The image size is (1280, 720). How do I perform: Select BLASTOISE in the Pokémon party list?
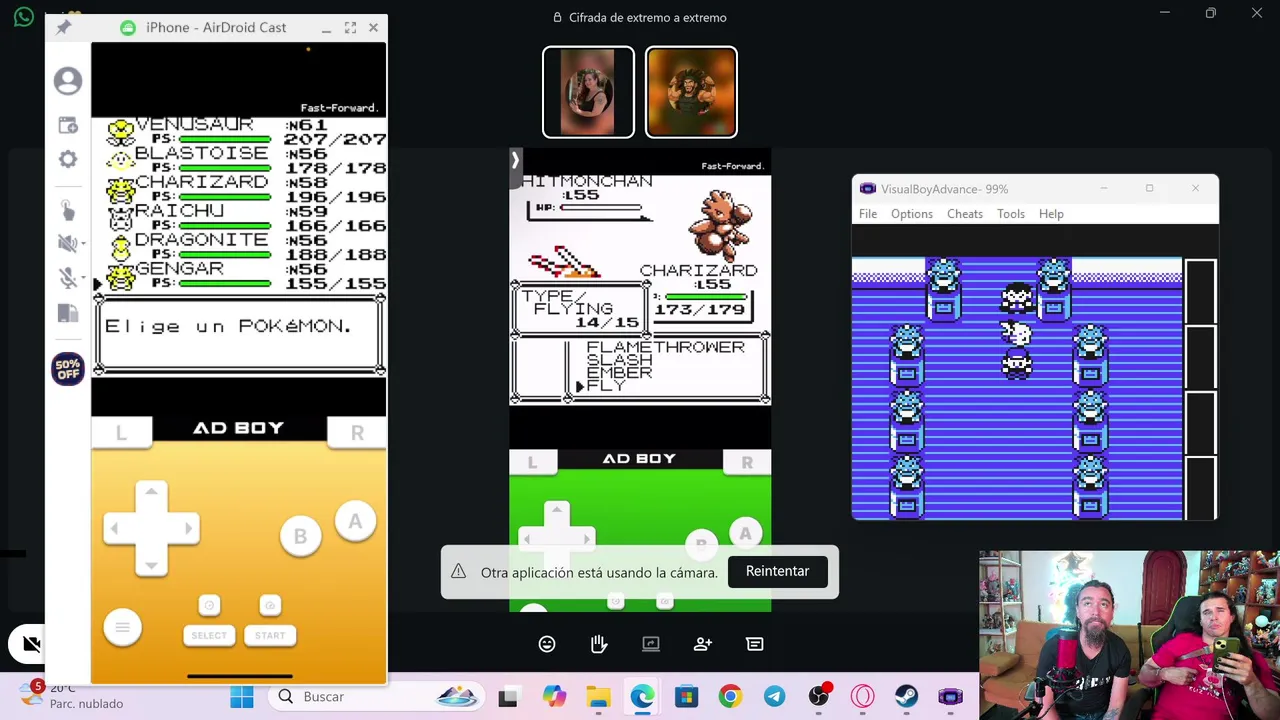click(201, 153)
